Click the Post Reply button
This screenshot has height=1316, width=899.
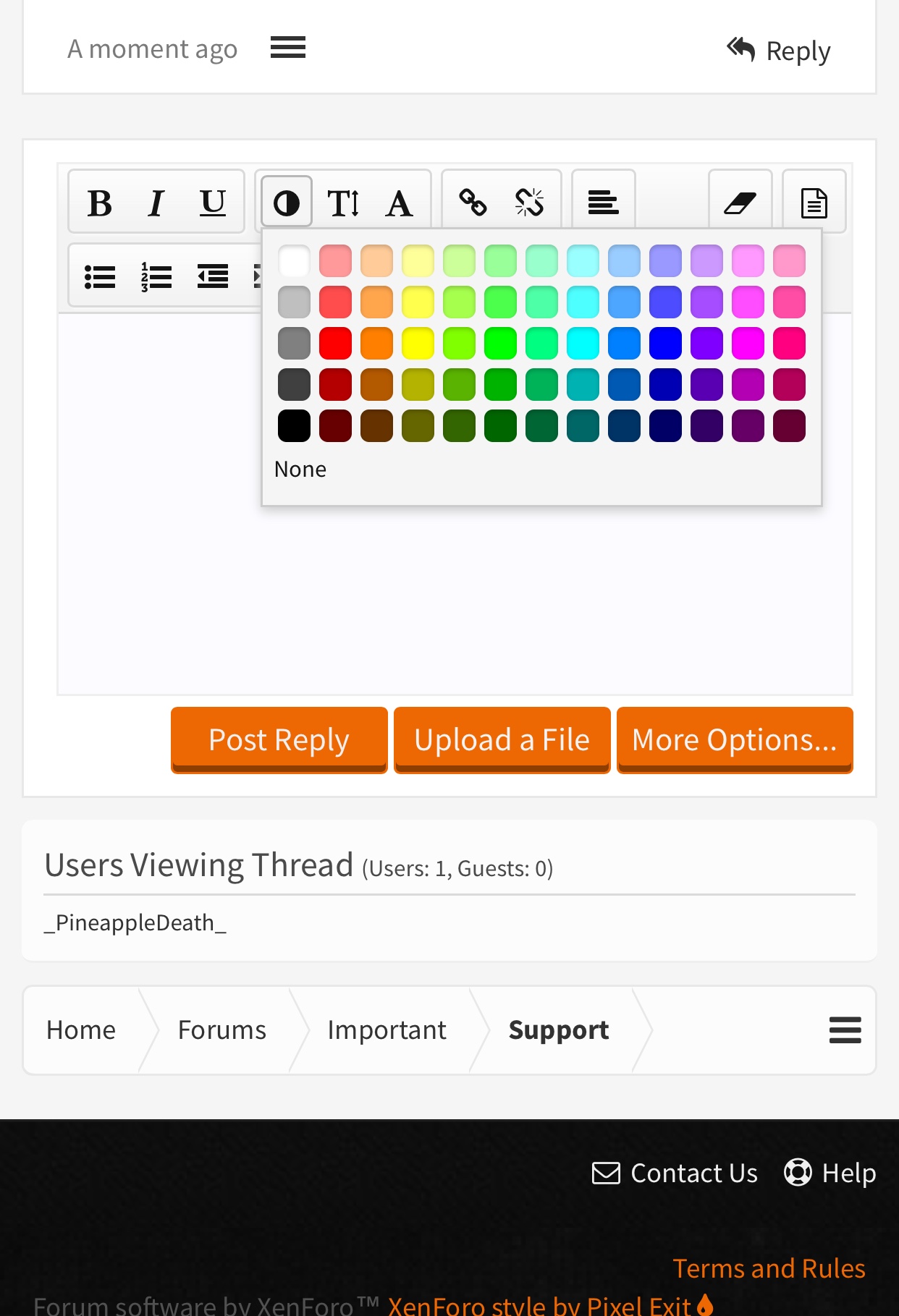[x=279, y=740]
